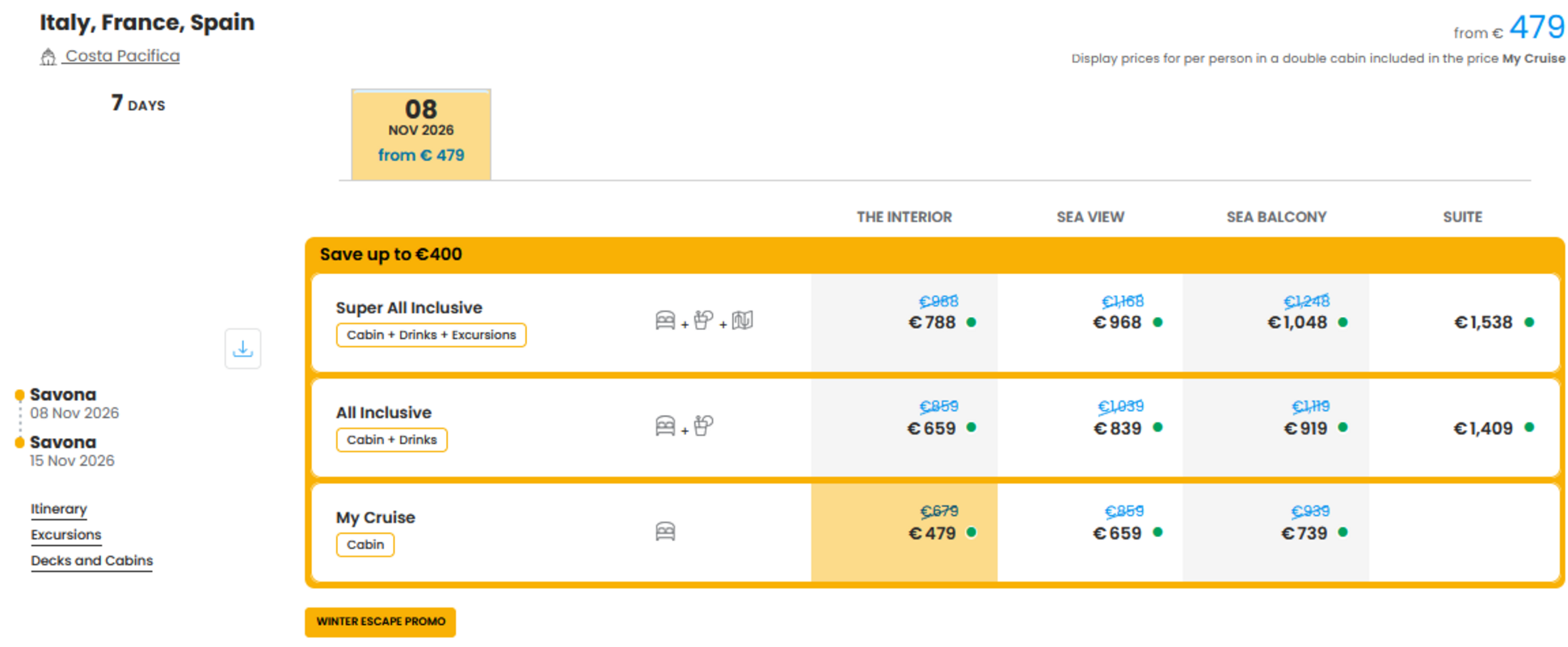Click the orange pin marker next to Savona 08 Nov
1568x647 pixels.
point(19,395)
